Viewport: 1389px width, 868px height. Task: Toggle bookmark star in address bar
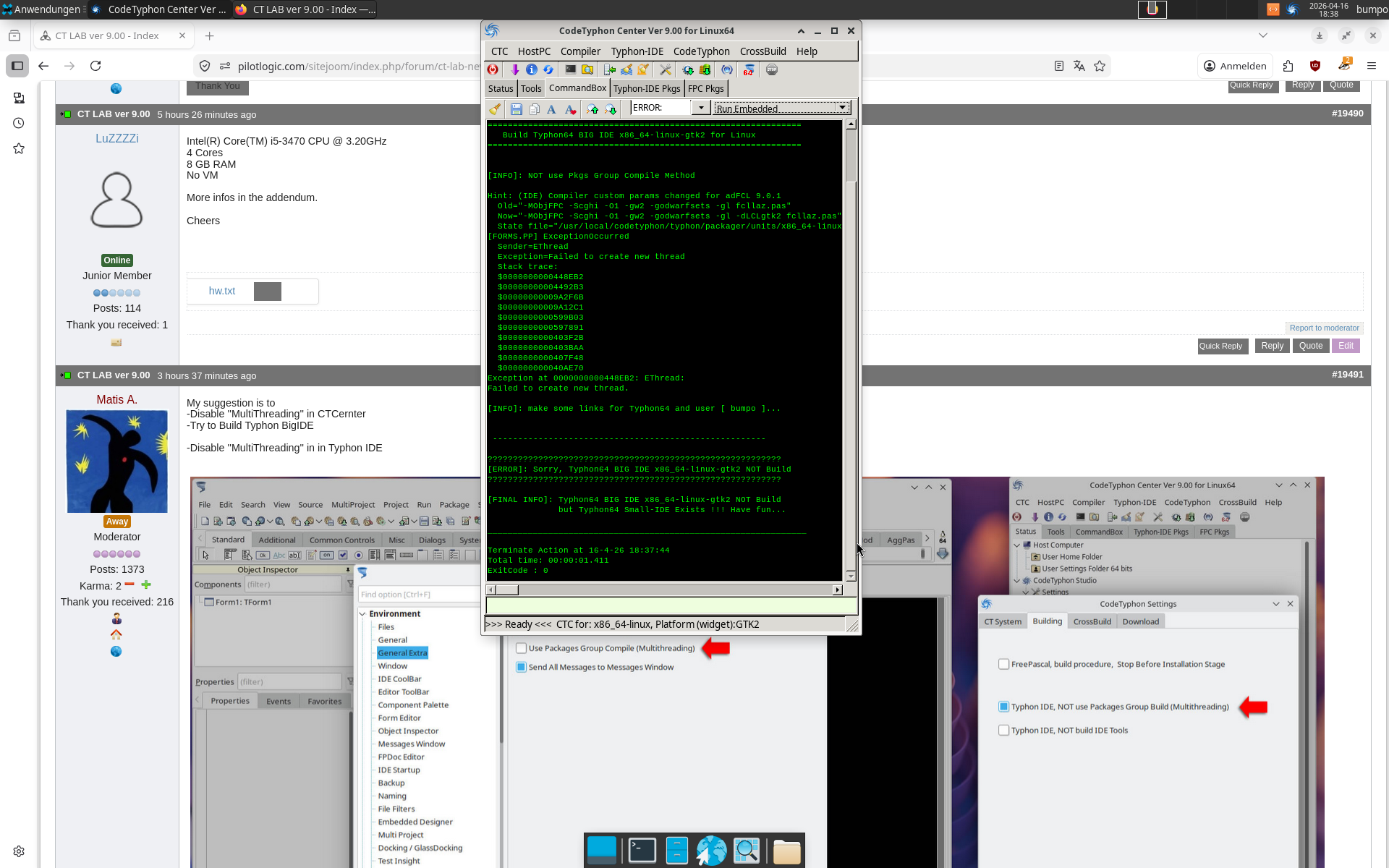[1100, 66]
